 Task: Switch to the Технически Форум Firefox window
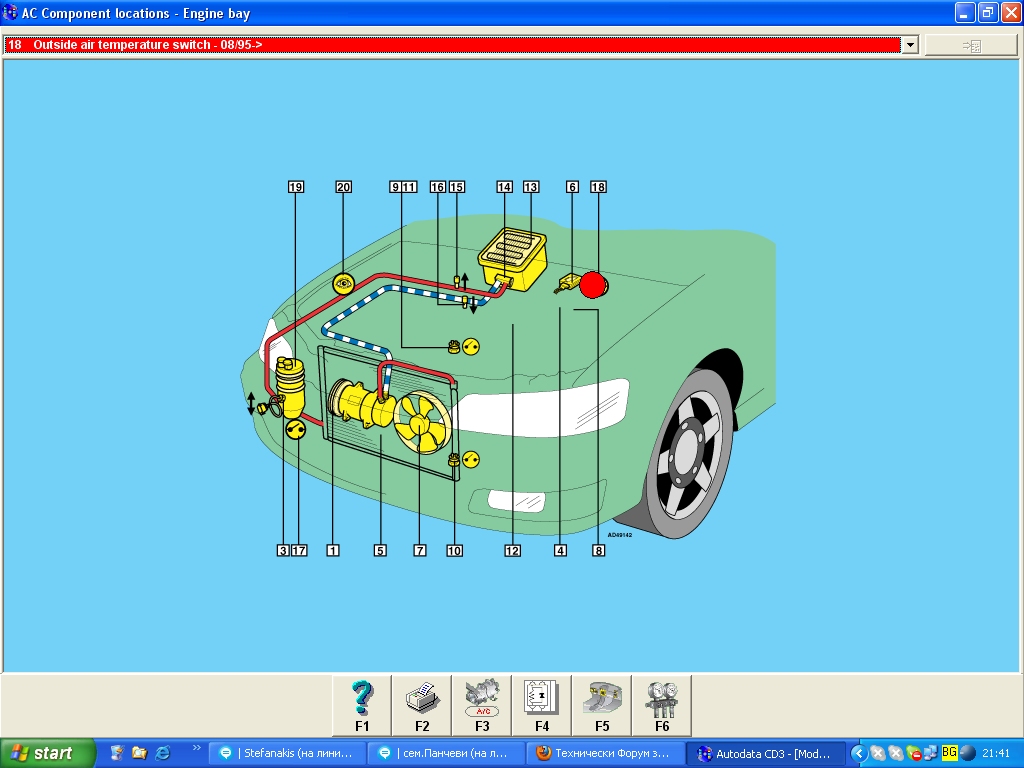pos(606,753)
